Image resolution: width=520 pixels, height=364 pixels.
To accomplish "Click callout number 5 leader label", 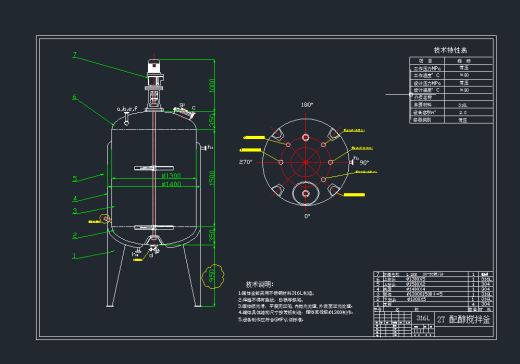I will [x=75, y=179].
